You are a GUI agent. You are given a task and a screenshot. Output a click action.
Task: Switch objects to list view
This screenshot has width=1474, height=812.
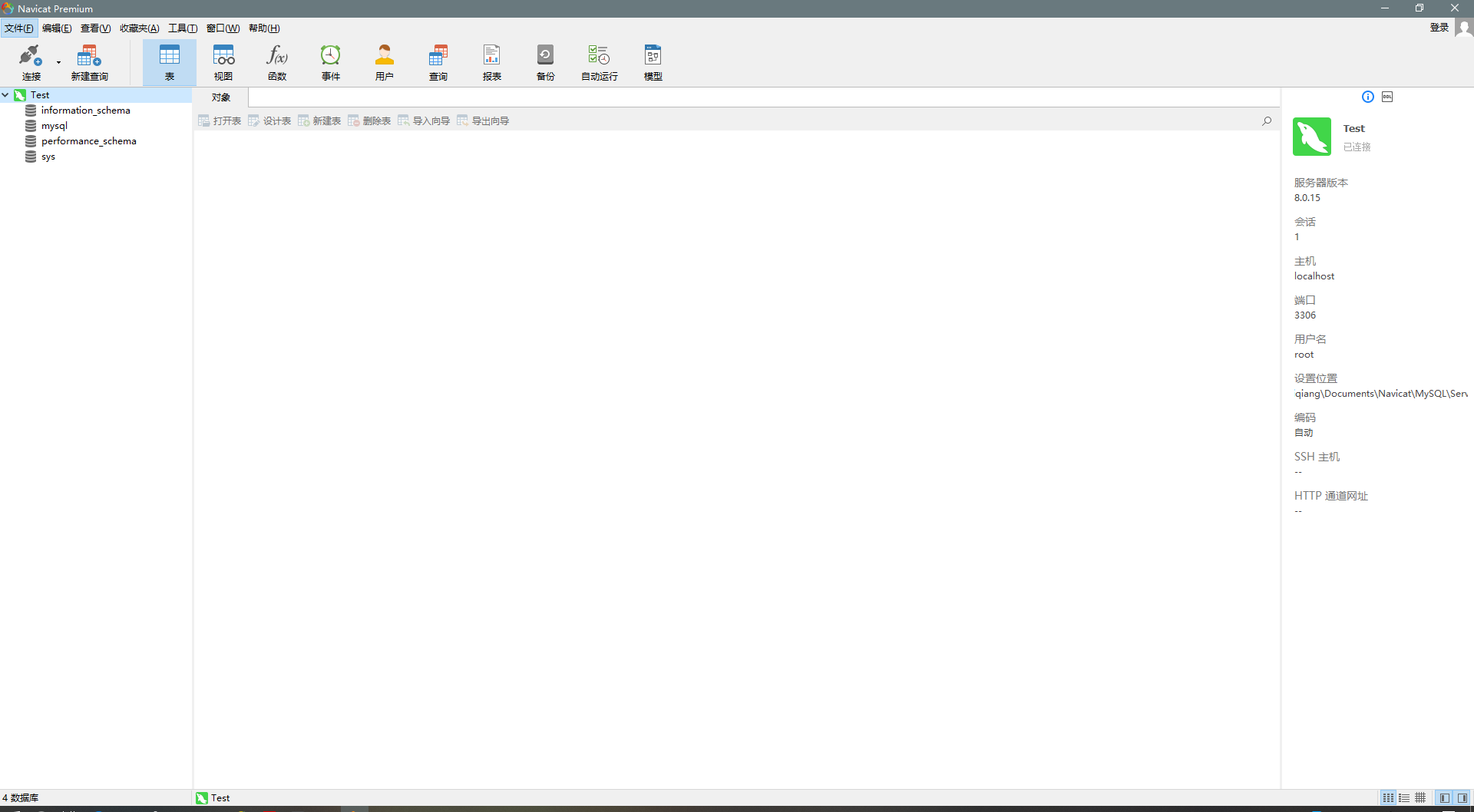(1404, 798)
